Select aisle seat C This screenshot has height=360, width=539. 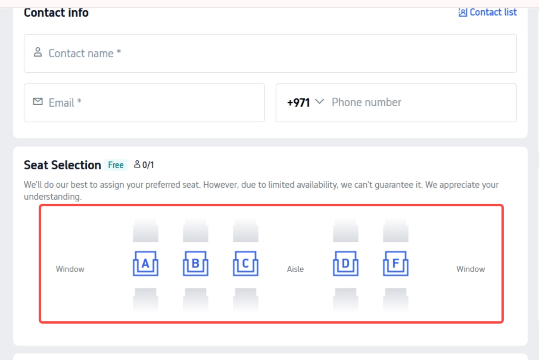(x=245, y=263)
